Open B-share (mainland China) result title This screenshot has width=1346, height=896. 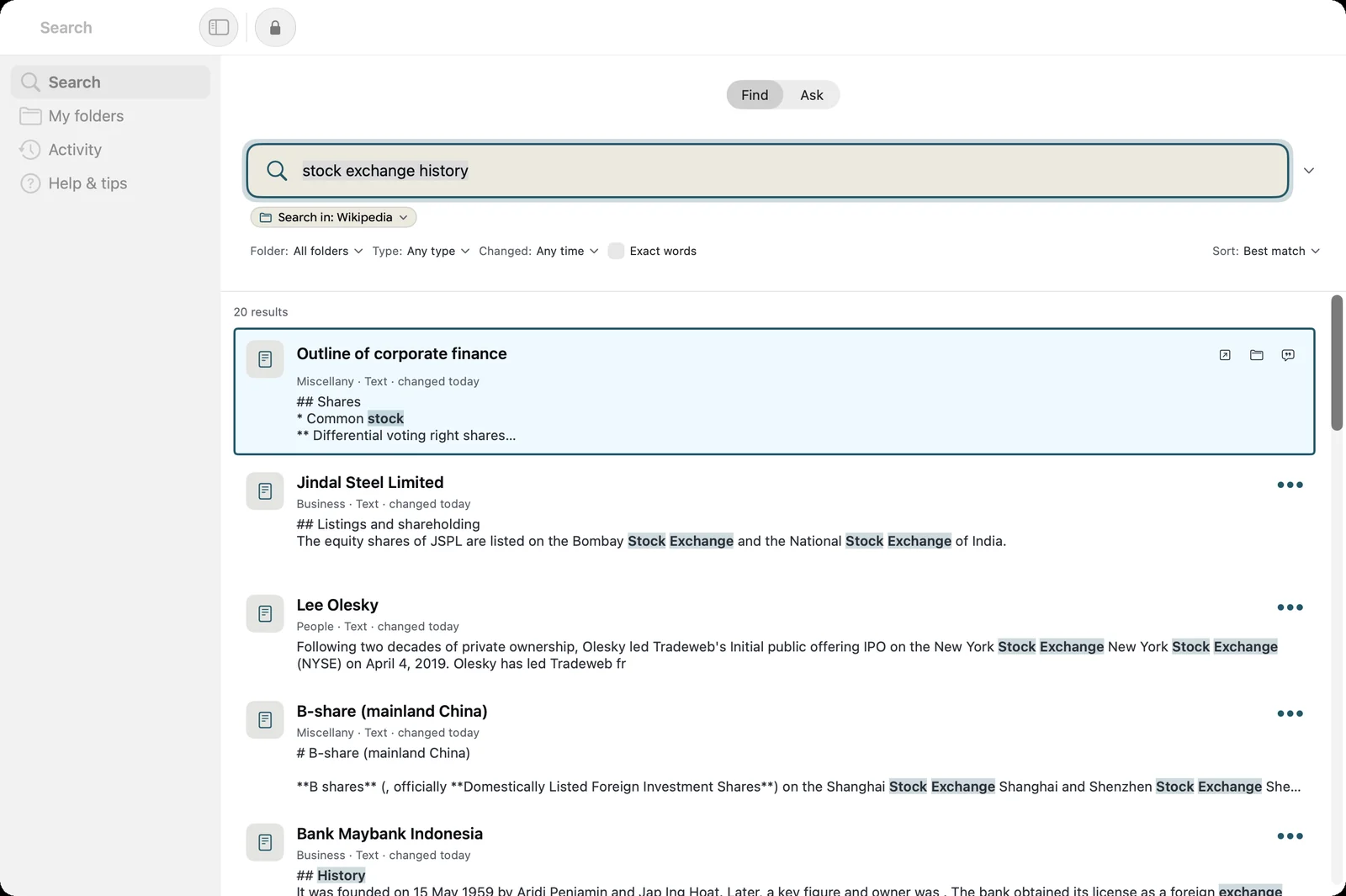(392, 711)
